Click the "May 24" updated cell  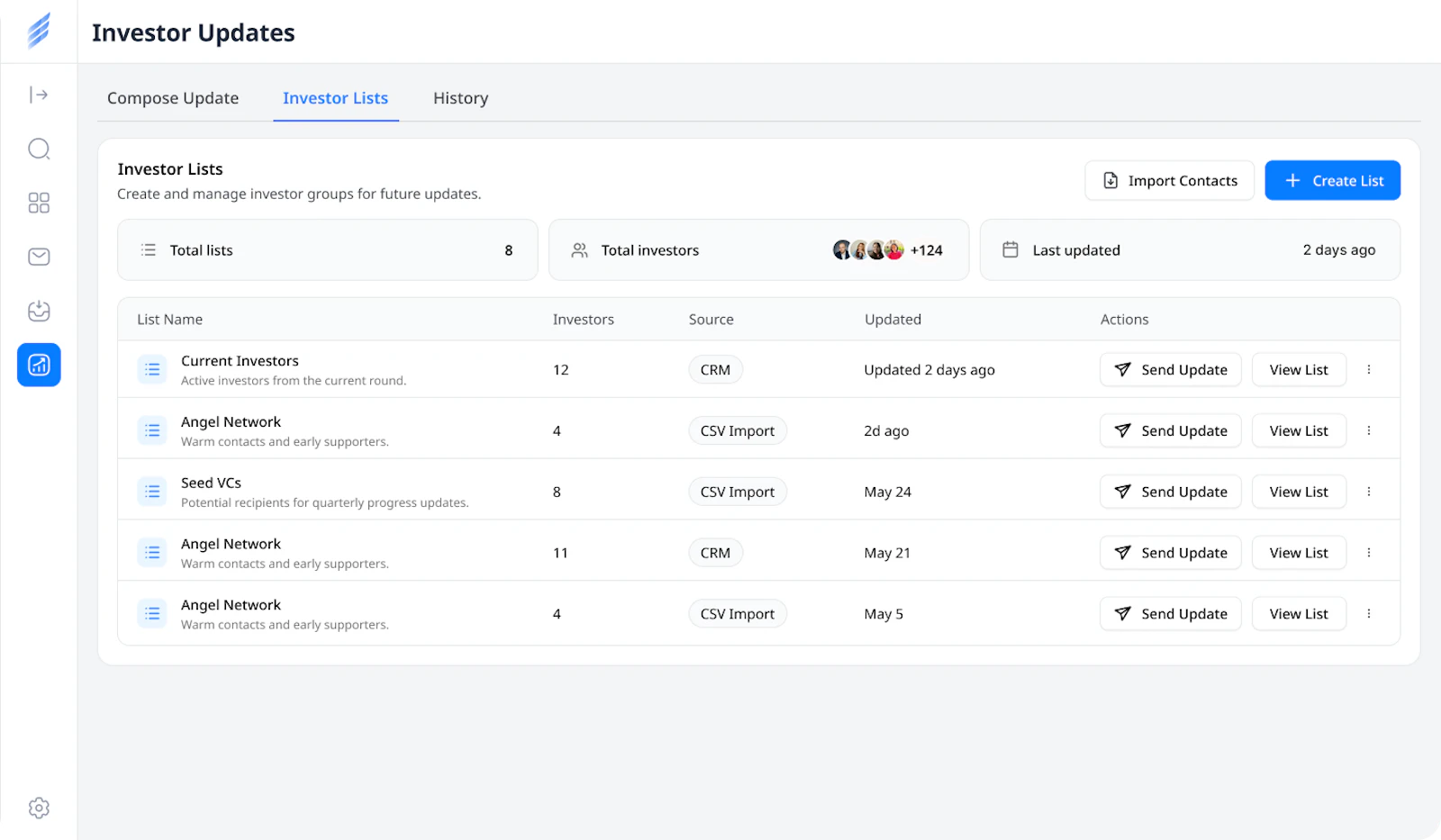tap(888, 492)
